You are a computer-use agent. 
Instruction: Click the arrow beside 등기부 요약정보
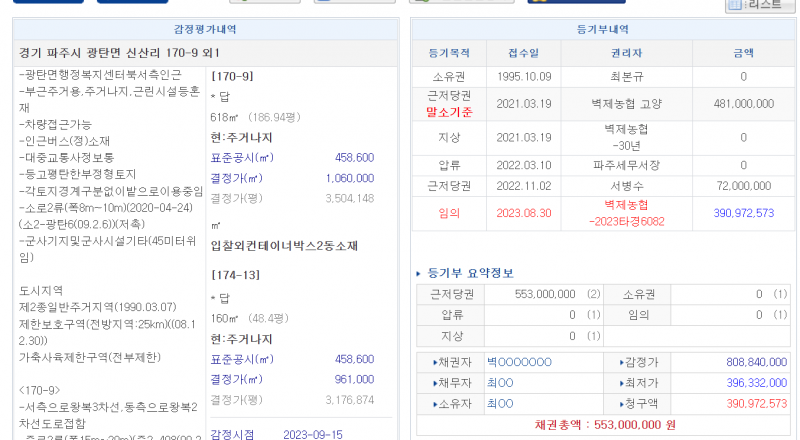418,272
